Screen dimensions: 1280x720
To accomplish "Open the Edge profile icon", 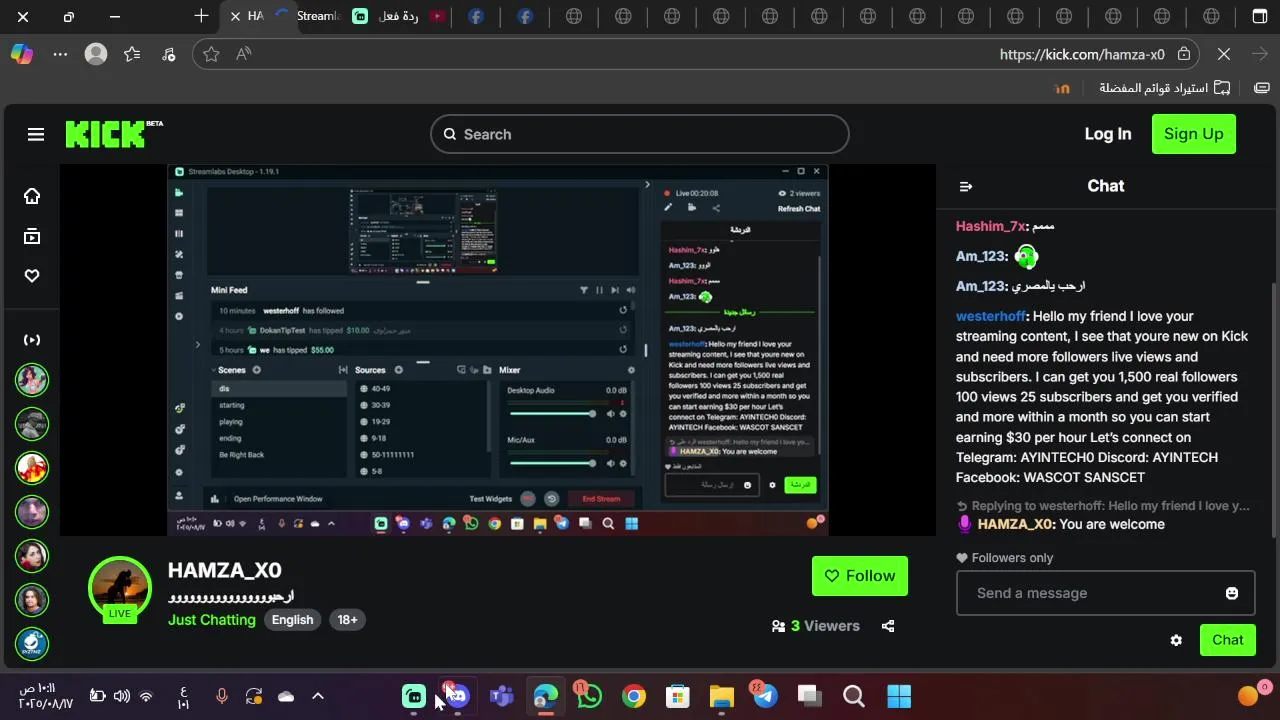I will pos(96,54).
